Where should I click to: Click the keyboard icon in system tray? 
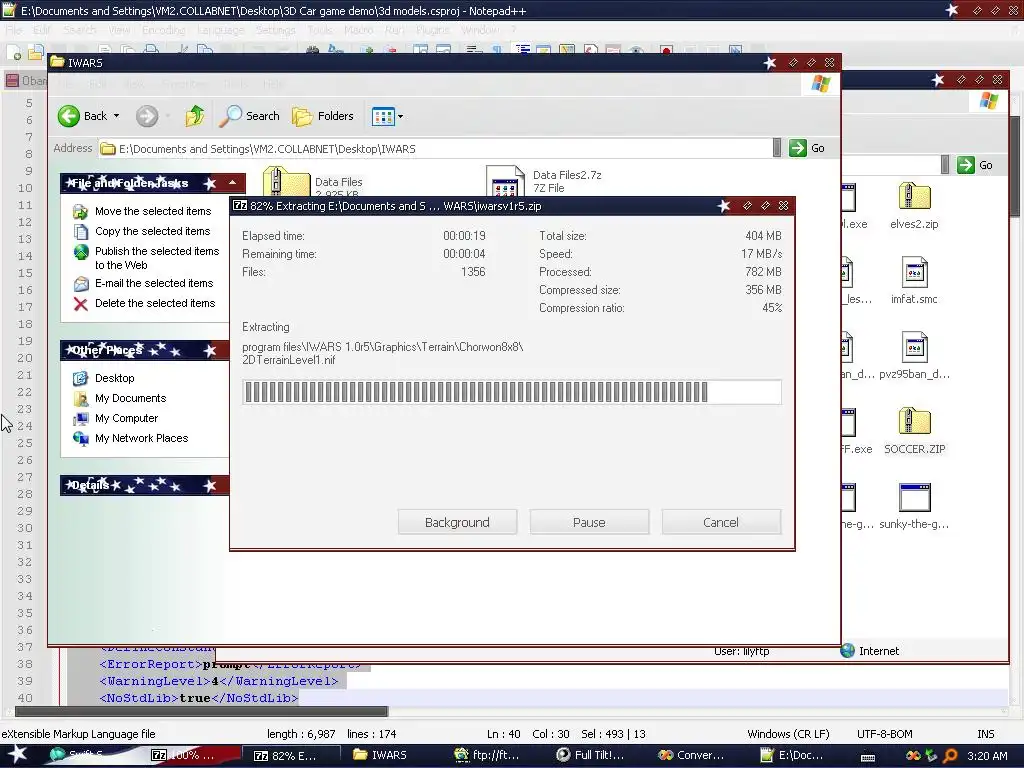tap(868, 757)
